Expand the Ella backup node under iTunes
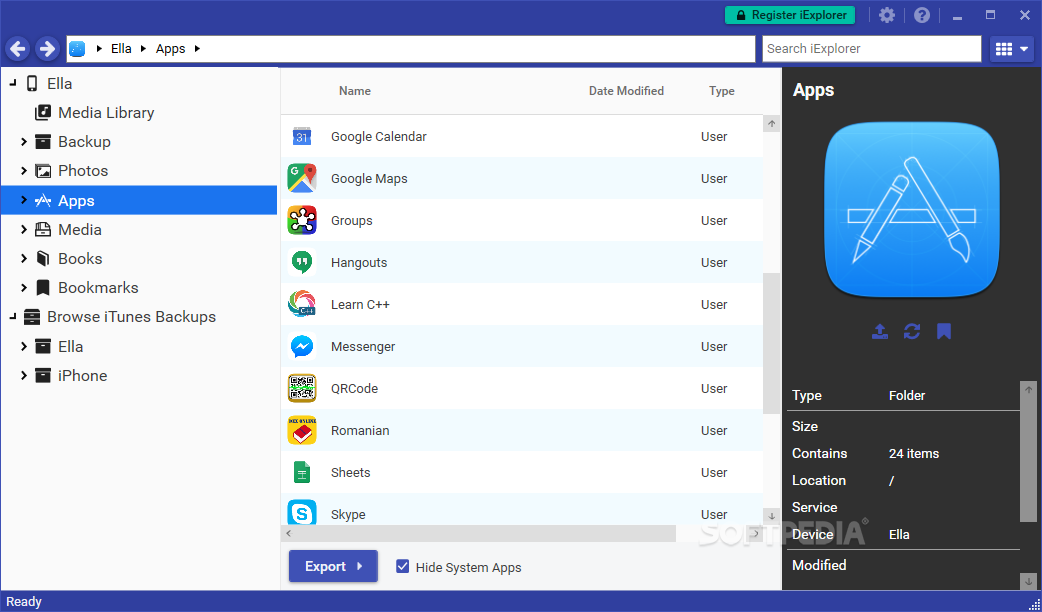 pyautogui.click(x=24, y=346)
